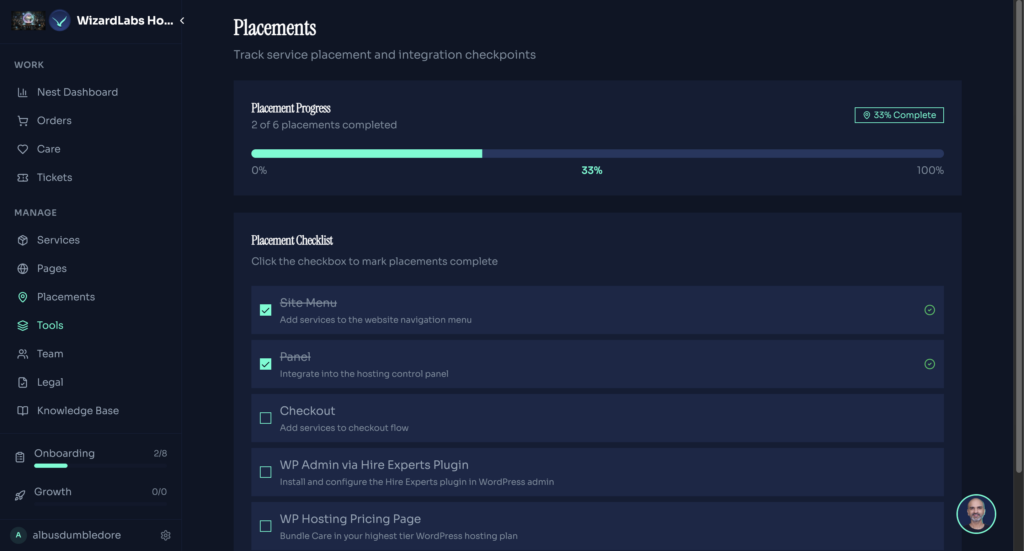Click the Tools layers icon

[x=23, y=326]
